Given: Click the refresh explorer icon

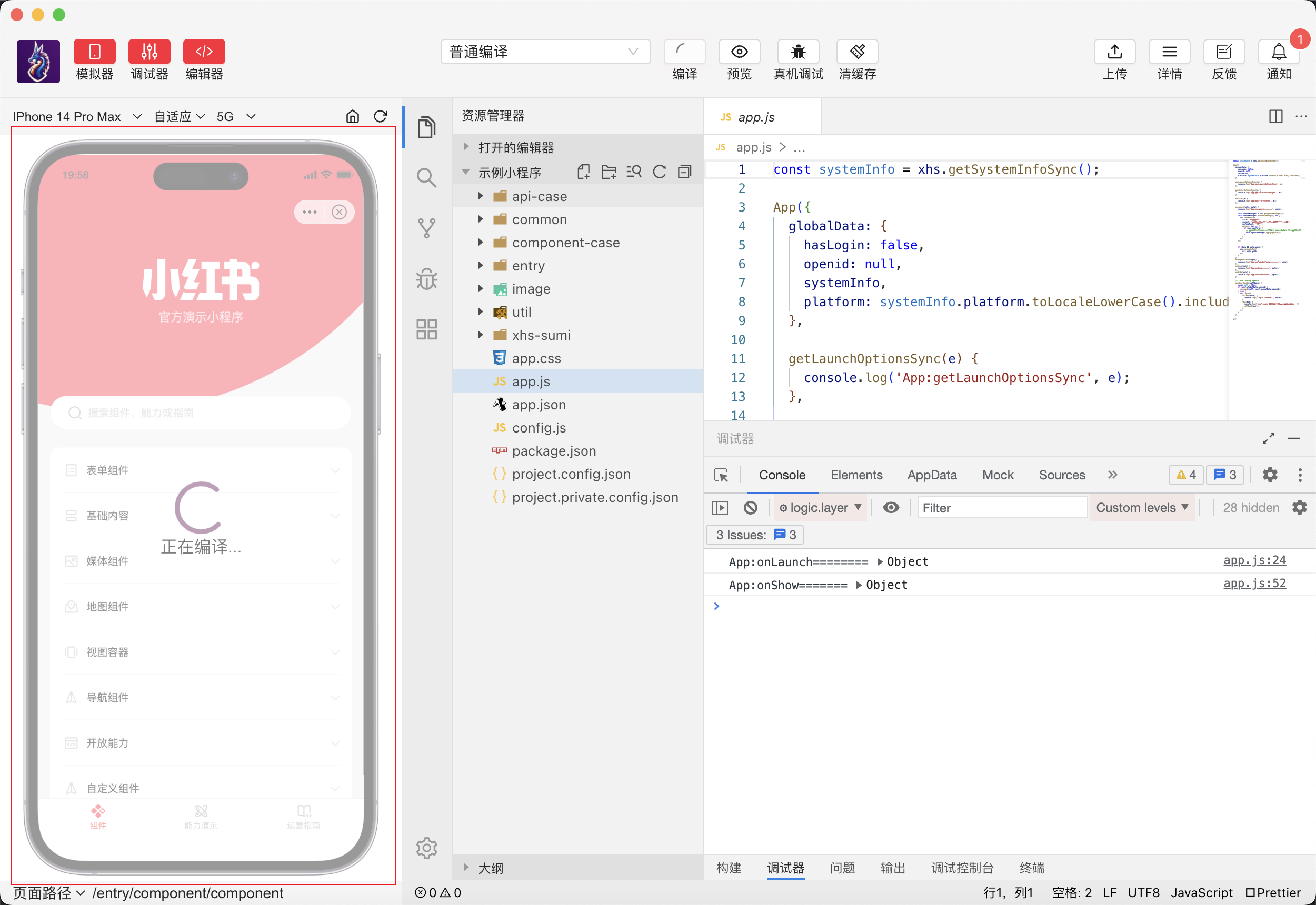Looking at the screenshot, I should point(659,172).
